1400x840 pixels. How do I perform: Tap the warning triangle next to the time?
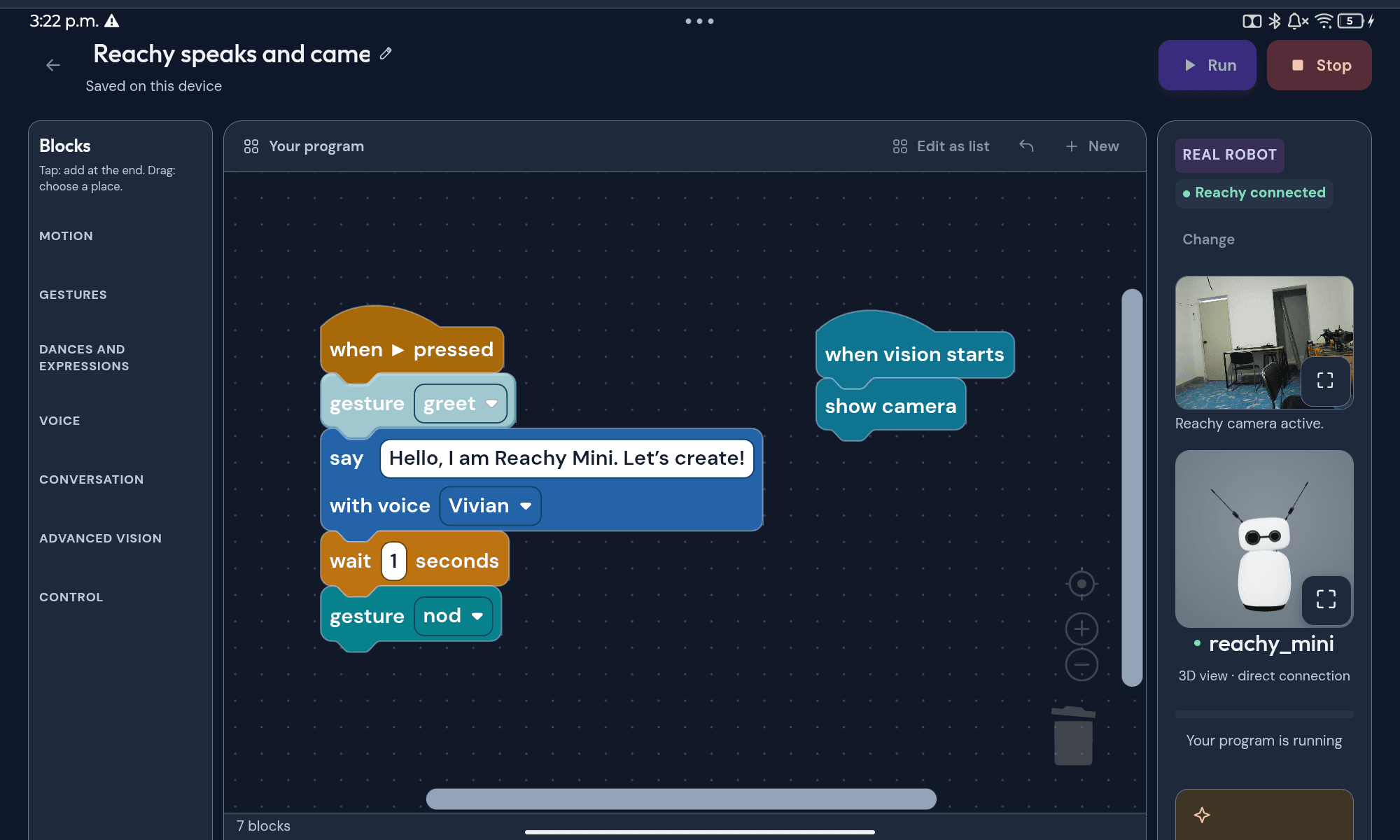pos(112,21)
